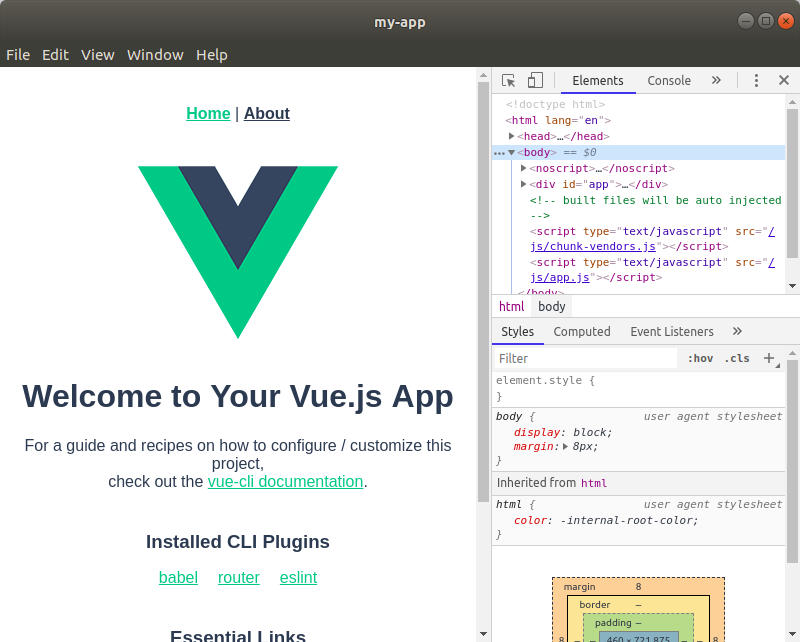The width and height of the screenshot is (800, 642).
Task: Select the body breadcrumb item
Action: click(552, 307)
